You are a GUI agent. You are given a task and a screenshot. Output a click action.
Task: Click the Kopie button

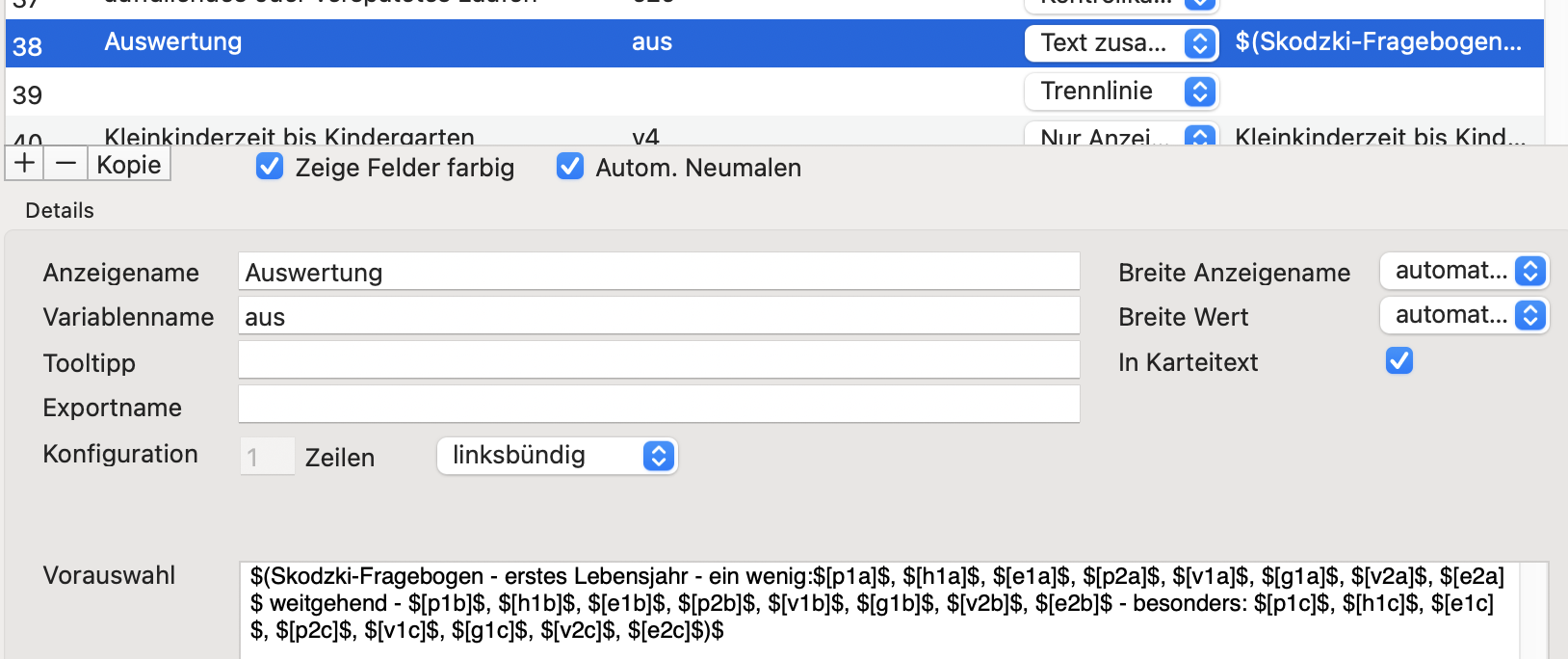click(x=129, y=164)
